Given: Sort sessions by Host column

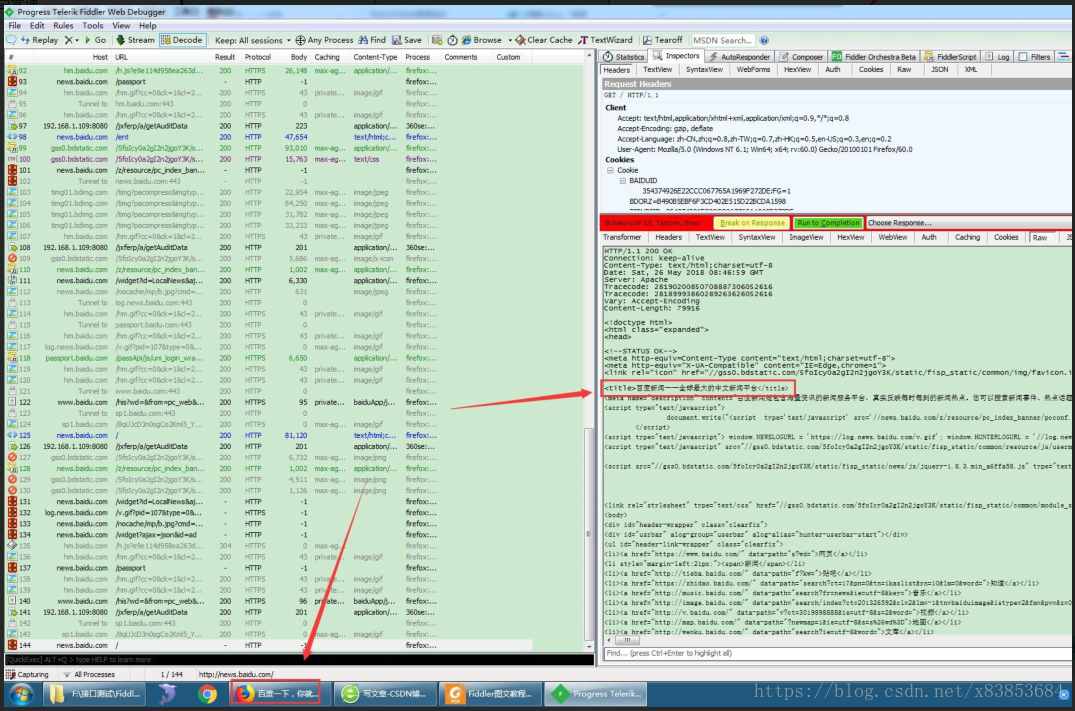Looking at the screenshot, I should click(x=100, y=58).
